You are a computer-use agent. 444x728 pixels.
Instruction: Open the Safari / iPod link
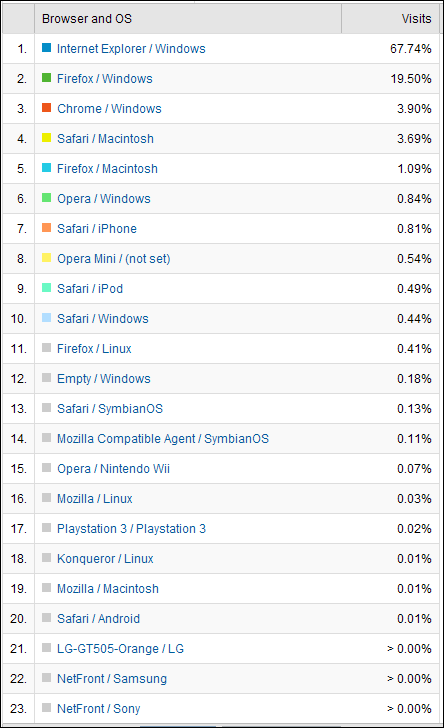click(90, 289)
